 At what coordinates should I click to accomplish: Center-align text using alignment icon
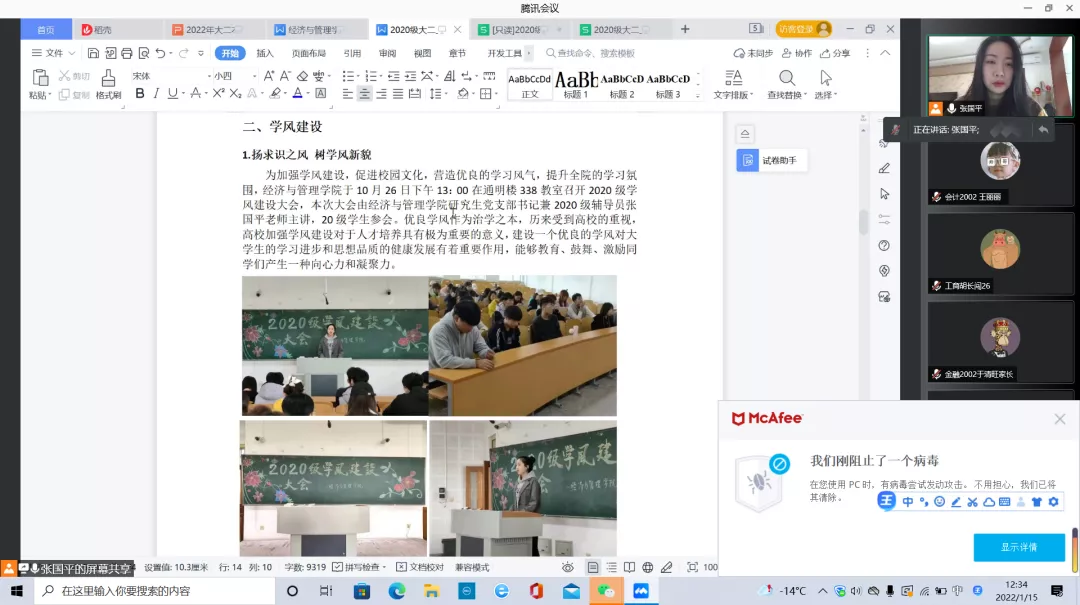(365, 94)
